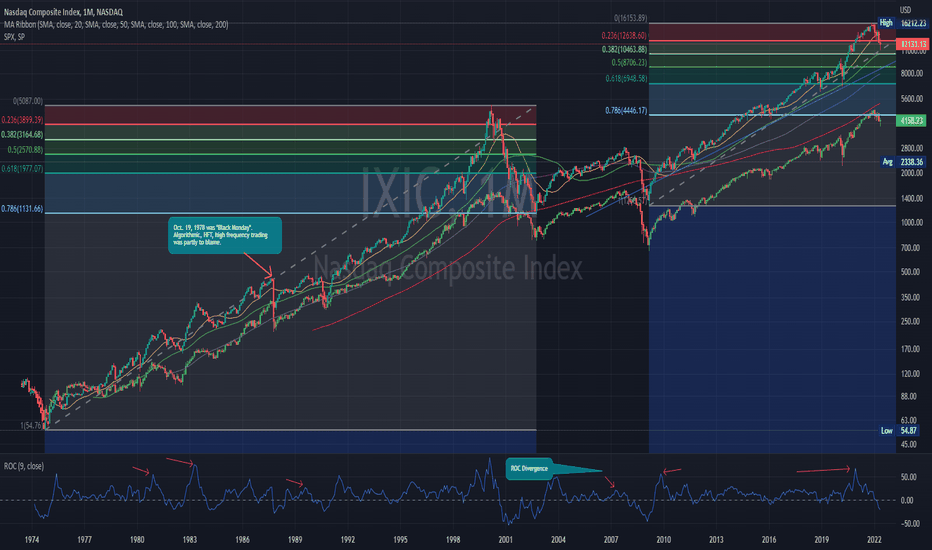Click Fib level 0.382(10463.88) label

(624, 49)
